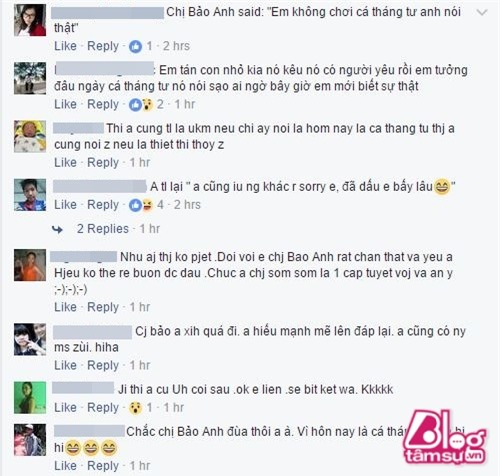Reply to the 'Chắc chị Bảo Anh đùa' comment
The width and height of the screenshot is (500, 476).
[x=103, y=466]
